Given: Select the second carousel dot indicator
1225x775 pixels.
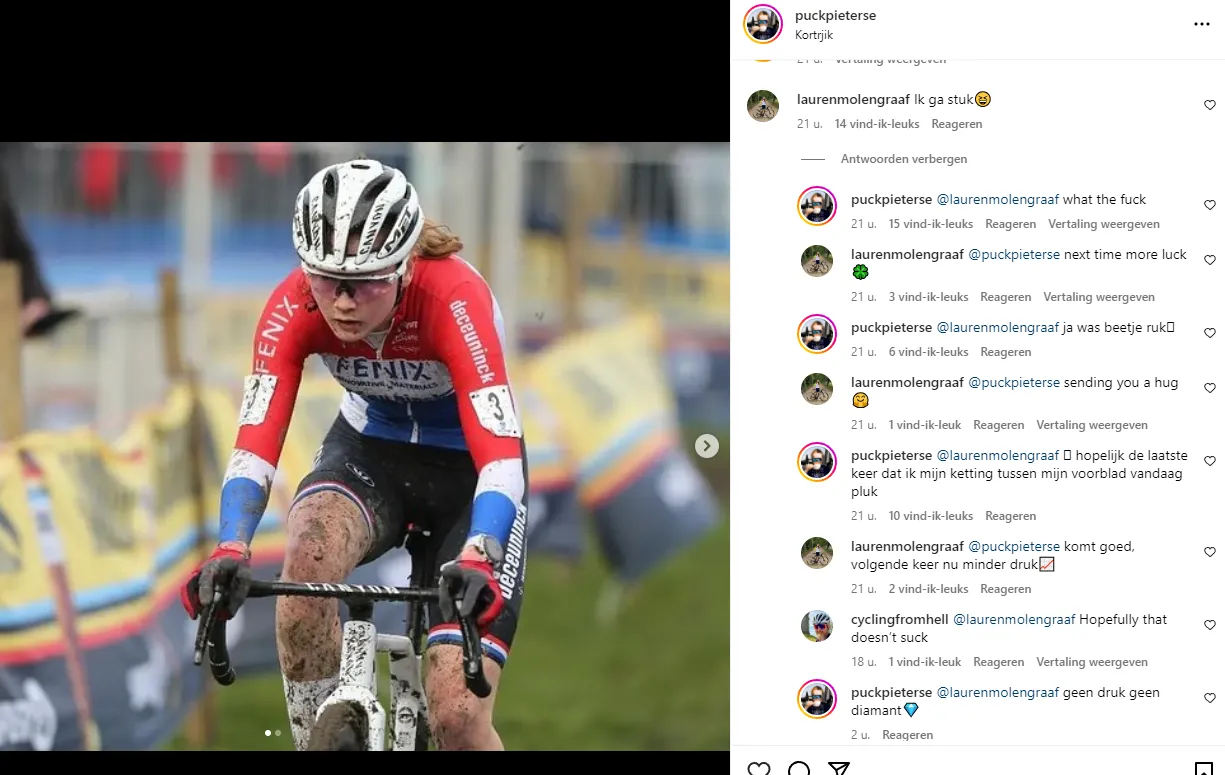Looking at the screenshot, I should 278,733.
